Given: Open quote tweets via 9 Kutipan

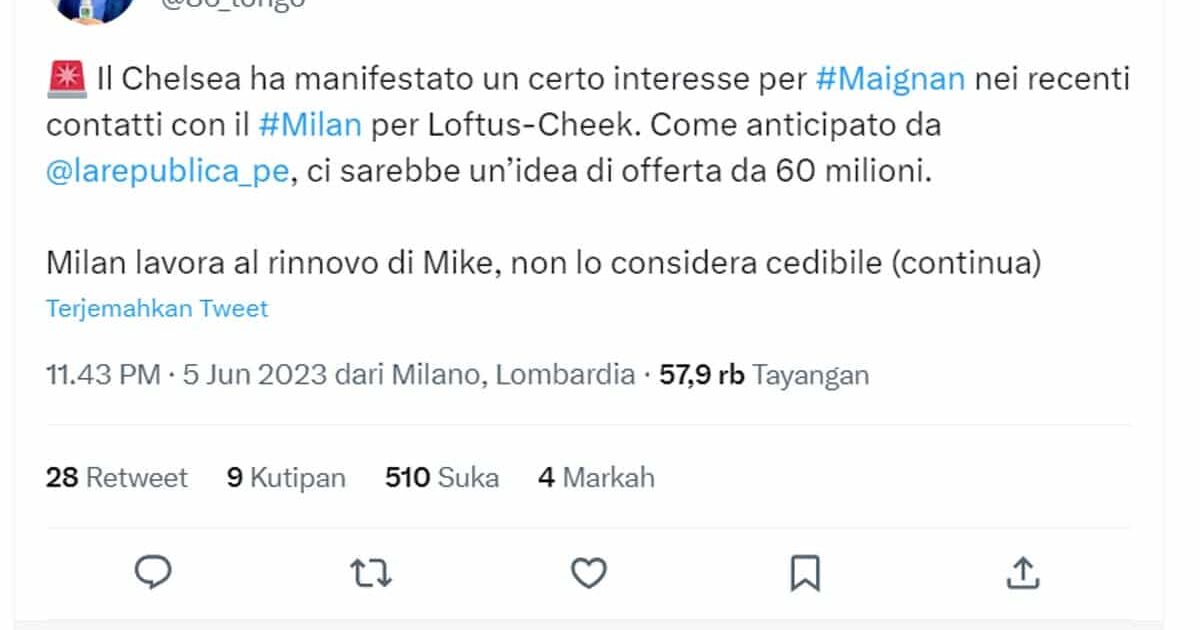Looking at the screenshot, I should pyautogui.click(x=286, y=477).
